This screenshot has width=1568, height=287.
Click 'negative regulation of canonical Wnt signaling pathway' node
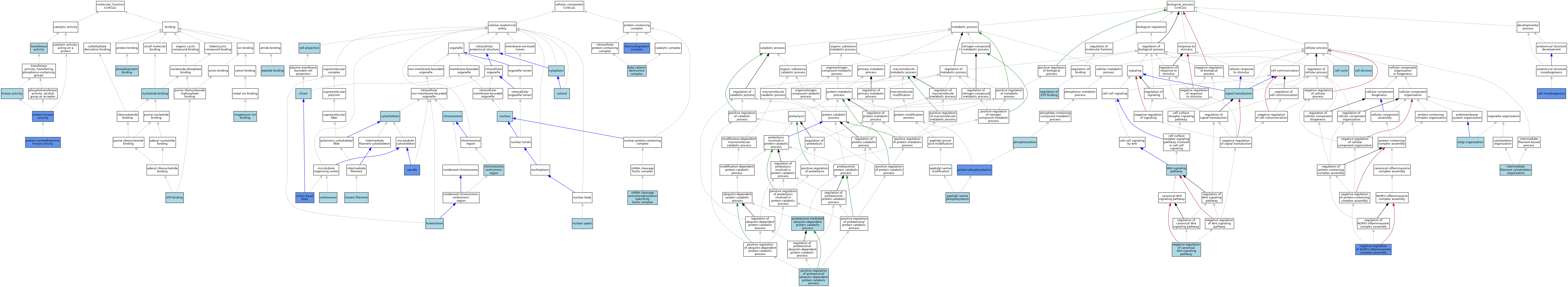point(1186,249)
